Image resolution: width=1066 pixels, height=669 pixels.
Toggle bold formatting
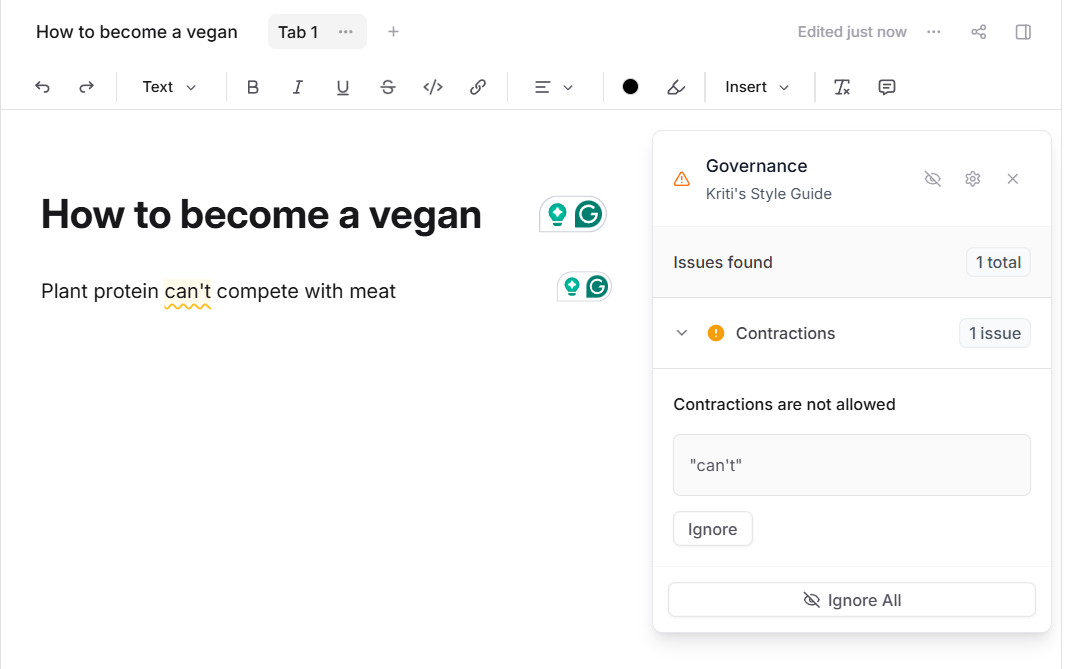coord(253,87)
